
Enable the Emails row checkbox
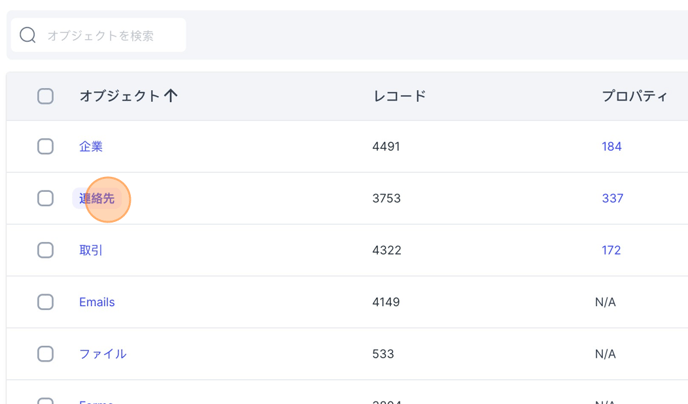tap(46, 302)
